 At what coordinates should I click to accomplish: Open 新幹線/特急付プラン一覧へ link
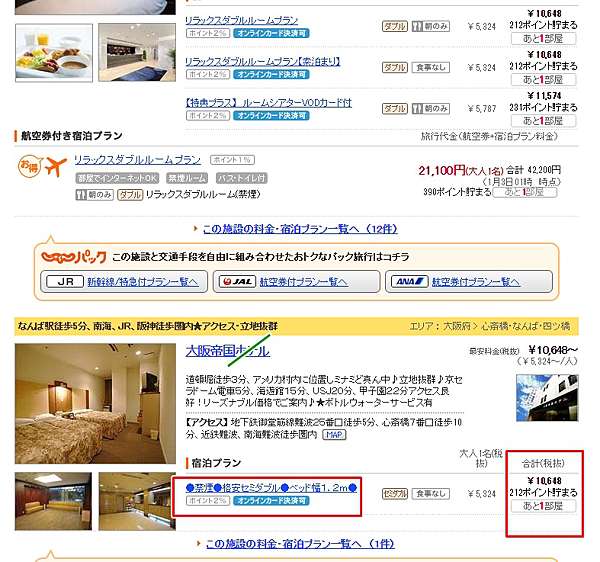click(143, 282)
